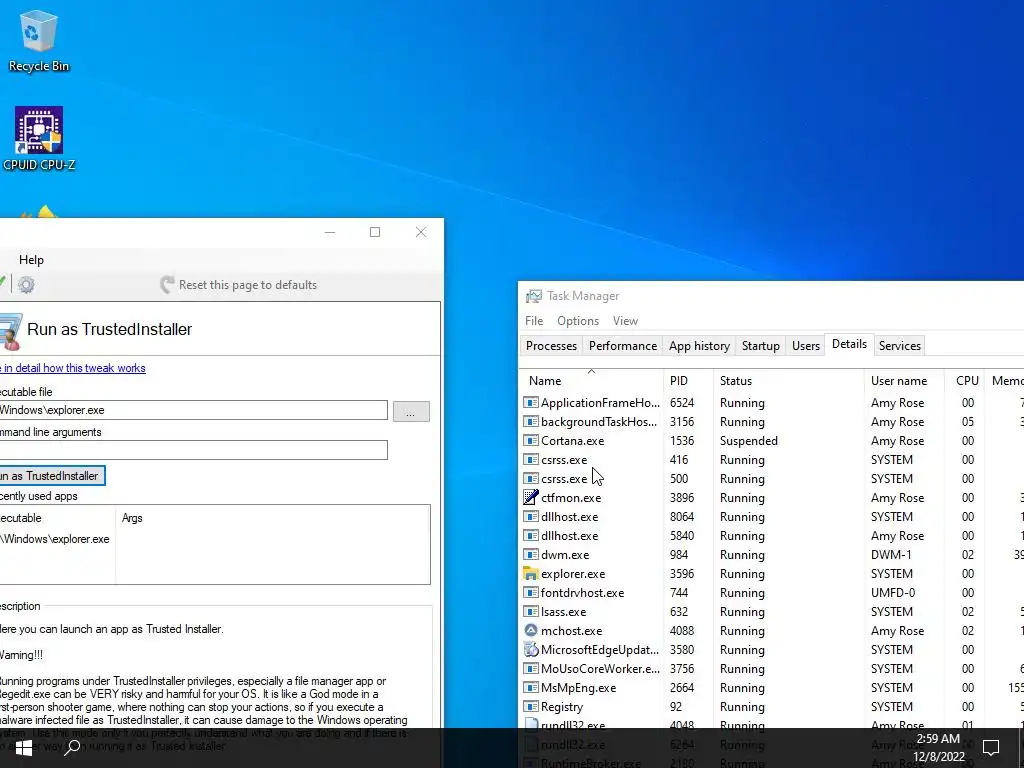The height and width of the screenshot is (768, 1024).
Task: Select the MoUsoCoreWorker process icon
Action: click(531, 668)
